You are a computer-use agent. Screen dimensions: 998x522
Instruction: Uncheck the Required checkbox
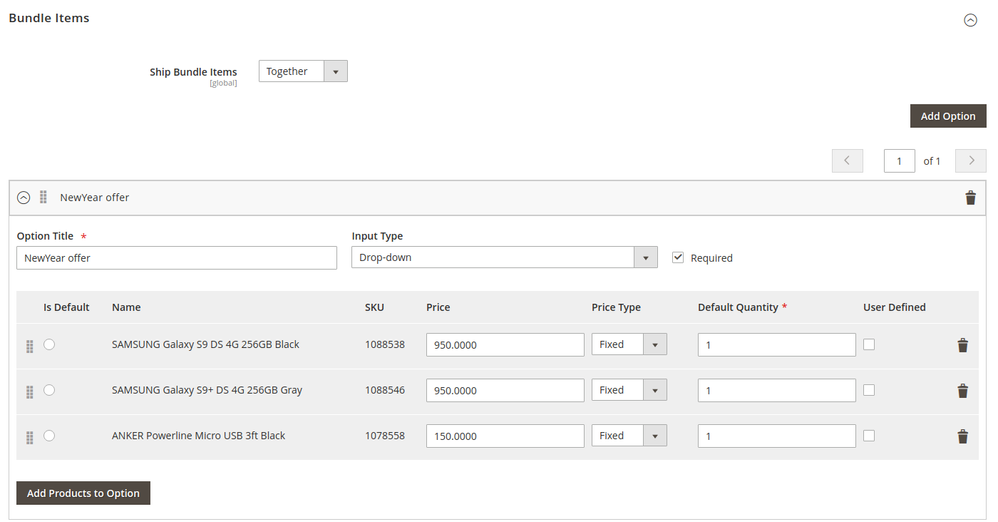[678, 257]
